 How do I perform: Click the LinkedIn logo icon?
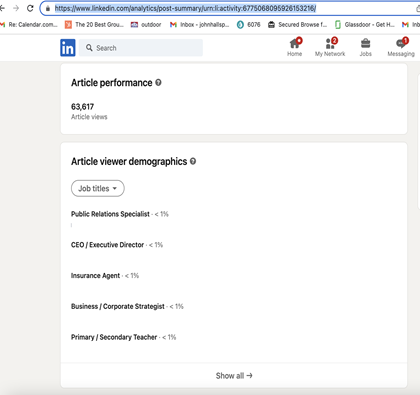(68, 48)
